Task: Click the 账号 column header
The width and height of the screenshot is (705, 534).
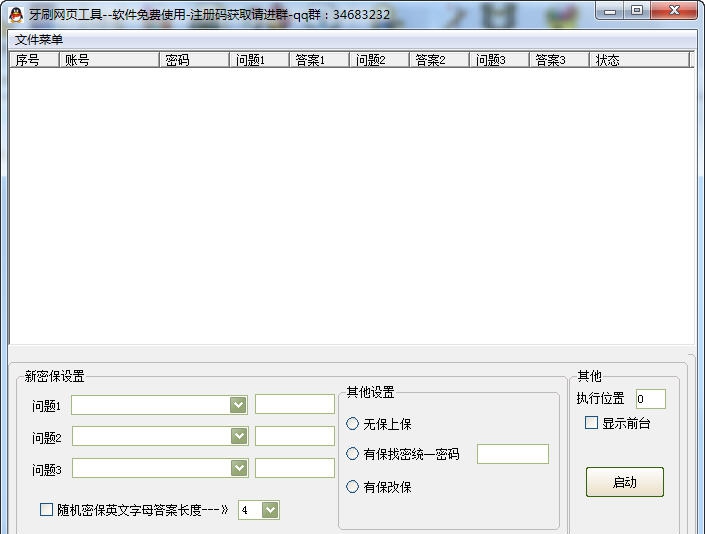Action: (x=109, y=60)
